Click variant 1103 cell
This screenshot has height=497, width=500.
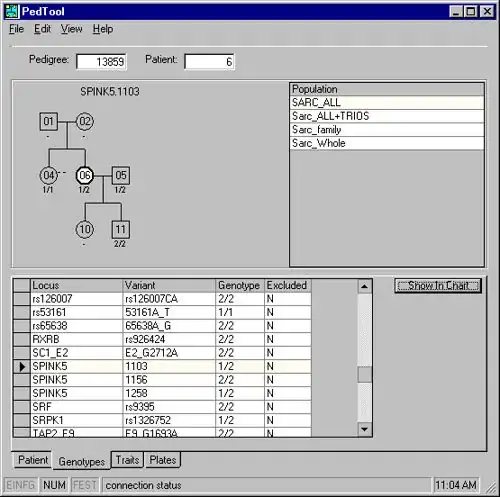[169, 366]
